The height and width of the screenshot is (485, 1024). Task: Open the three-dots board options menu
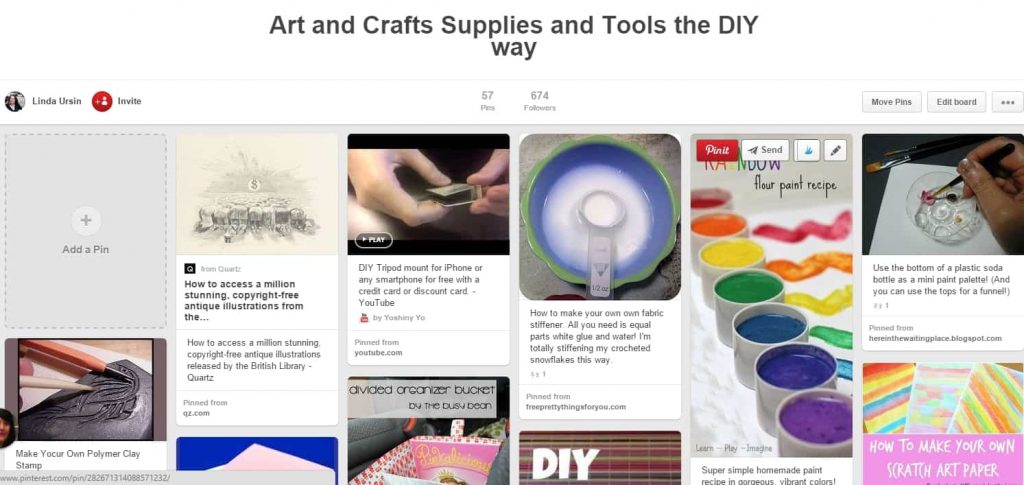[x=1007, y=102]
